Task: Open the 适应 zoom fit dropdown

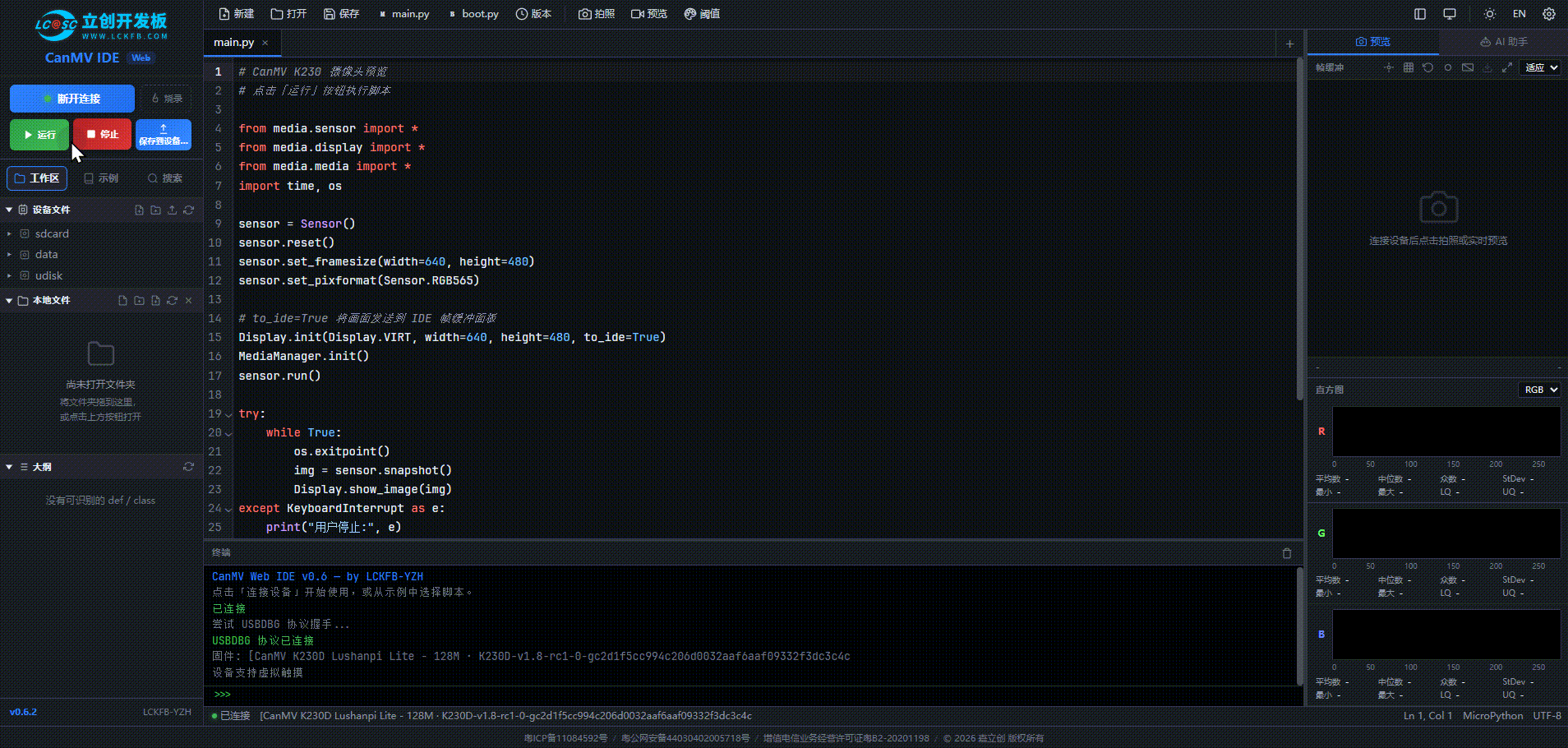Action: pyautogui.click(x=1540, y=67)
